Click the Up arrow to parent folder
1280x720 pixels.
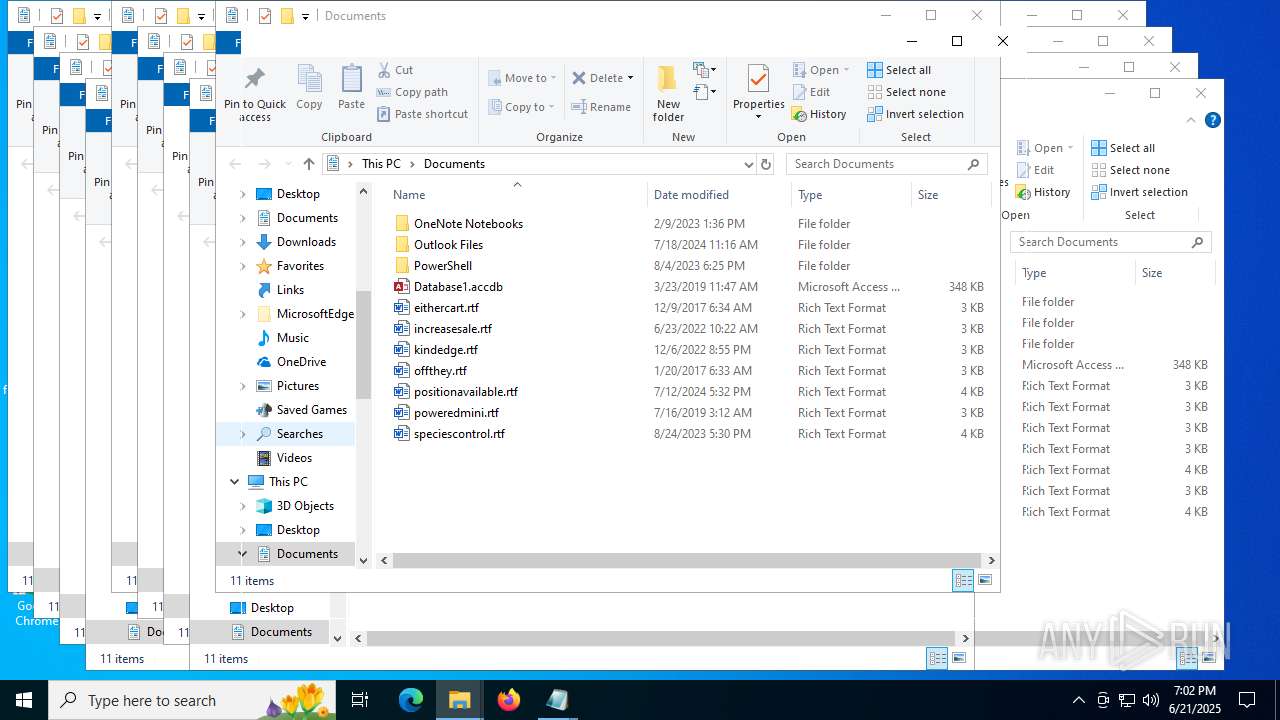point(309,164)
